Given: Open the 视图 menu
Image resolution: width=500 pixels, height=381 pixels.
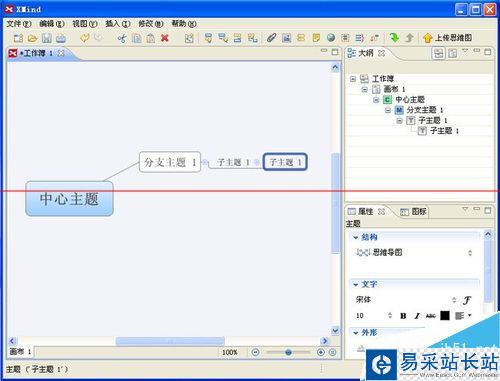Looking at the screenshot, I should (x=85, y=24).
